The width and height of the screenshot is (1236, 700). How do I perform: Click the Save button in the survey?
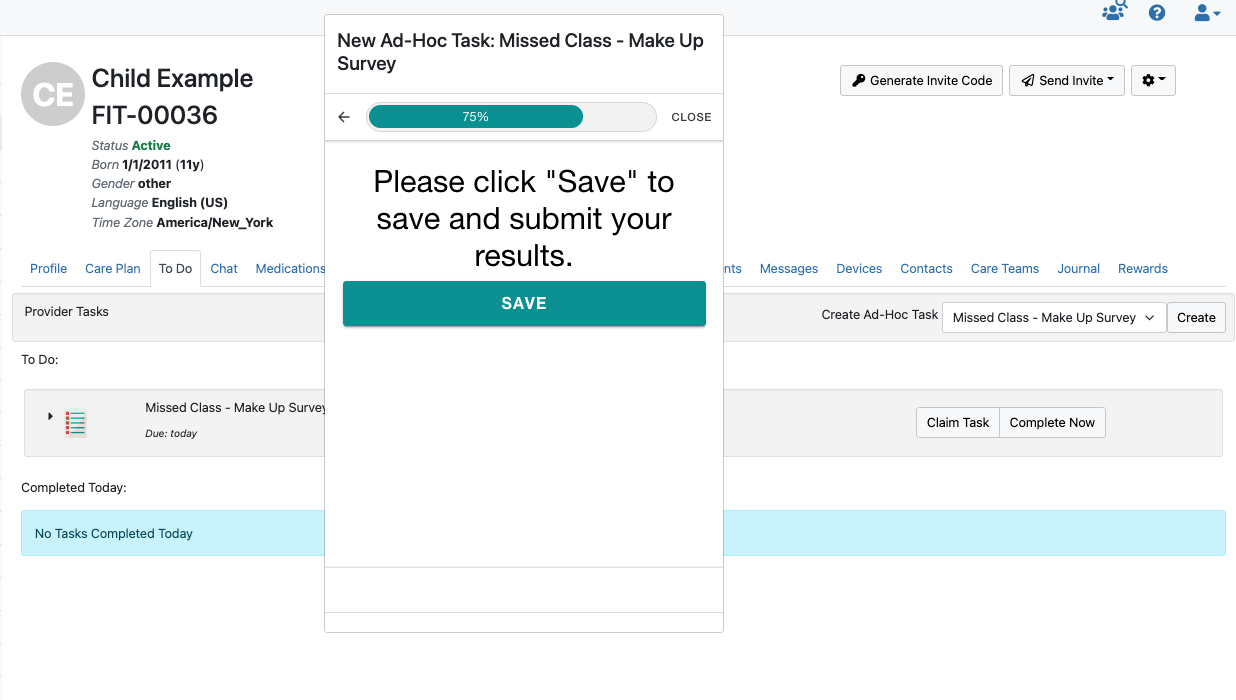click(524, 303)
